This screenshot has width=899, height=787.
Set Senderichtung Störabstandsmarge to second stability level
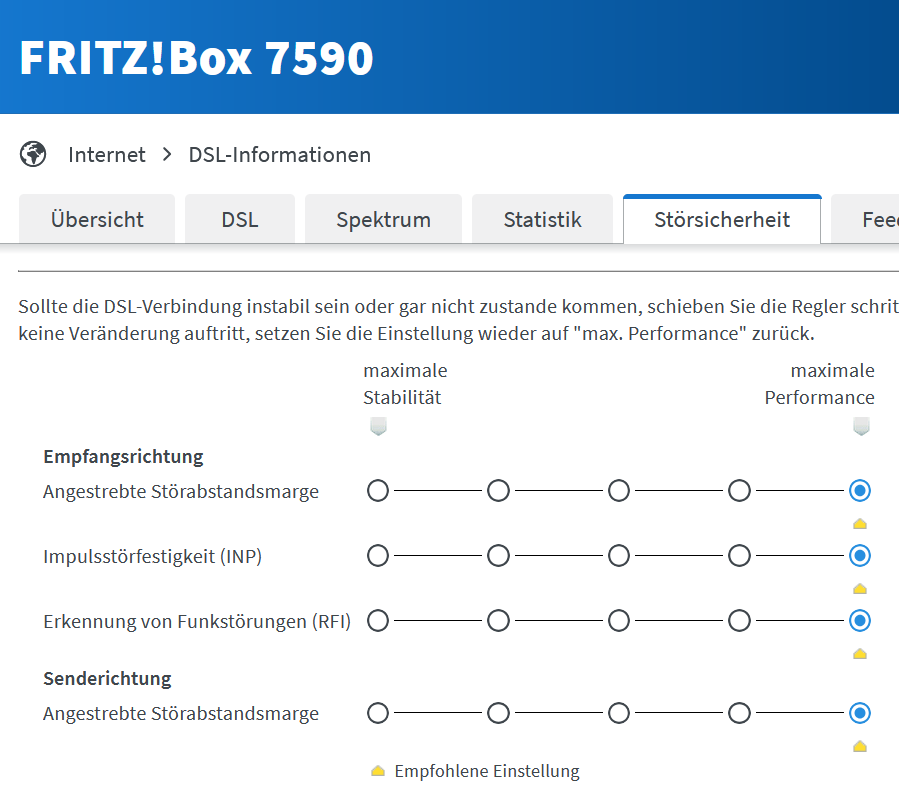pyautogui.click(x=498, y=713)
